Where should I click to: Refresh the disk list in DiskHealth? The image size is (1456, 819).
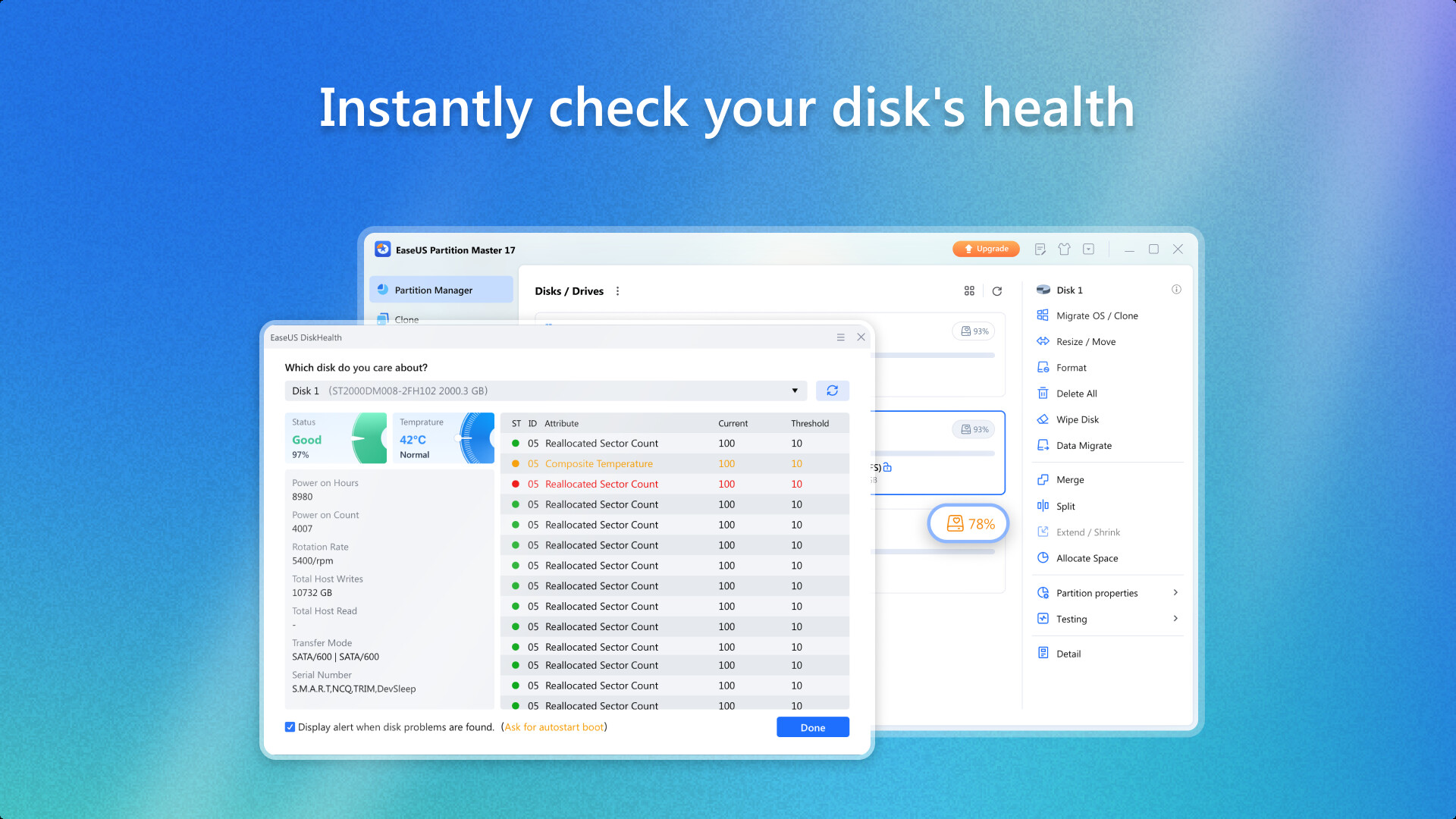tap(833, 390)
